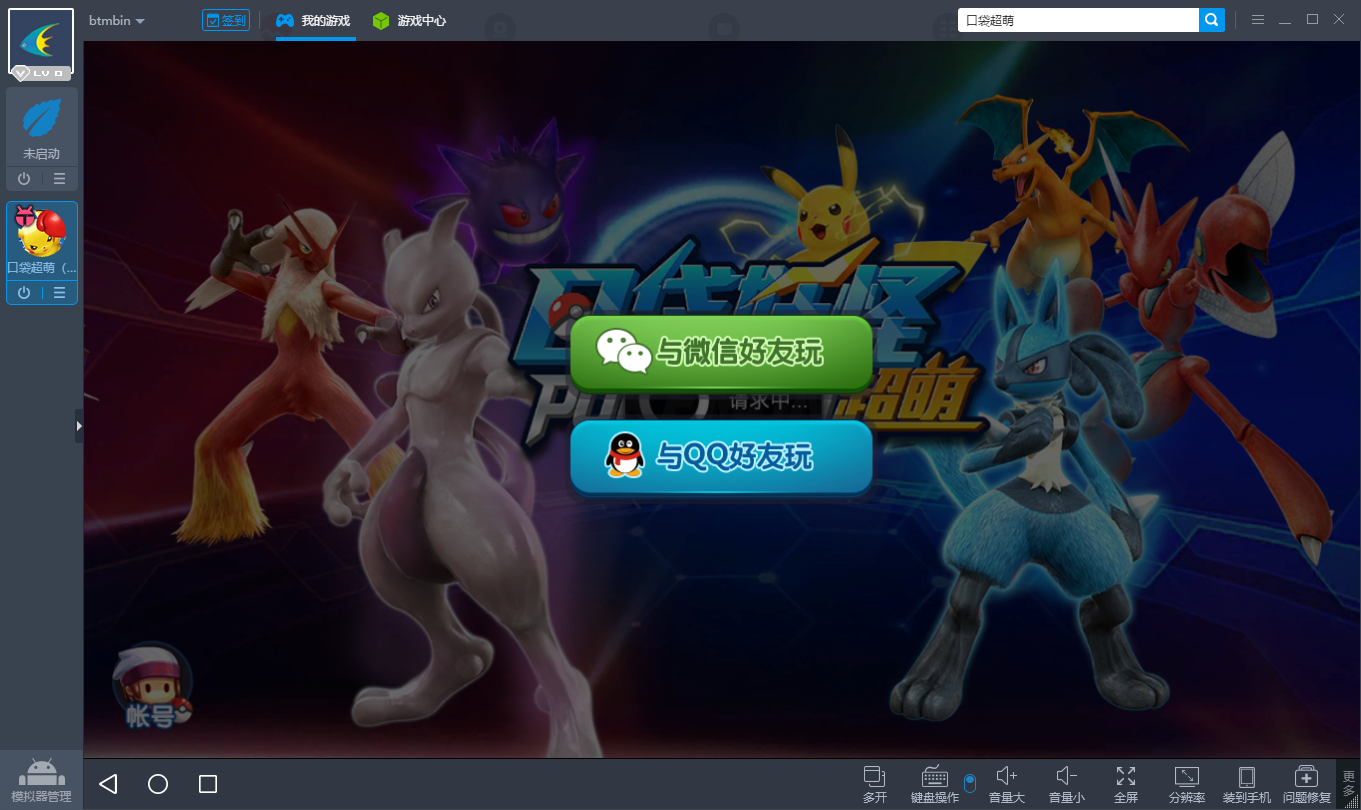Maximize the emulator window

pyautogui.click(x=1312, y=20)
